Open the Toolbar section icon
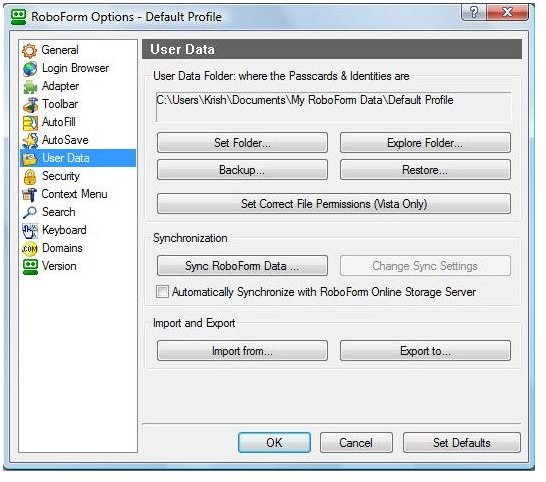The image size is (546, 482). (x=30, y=104)
